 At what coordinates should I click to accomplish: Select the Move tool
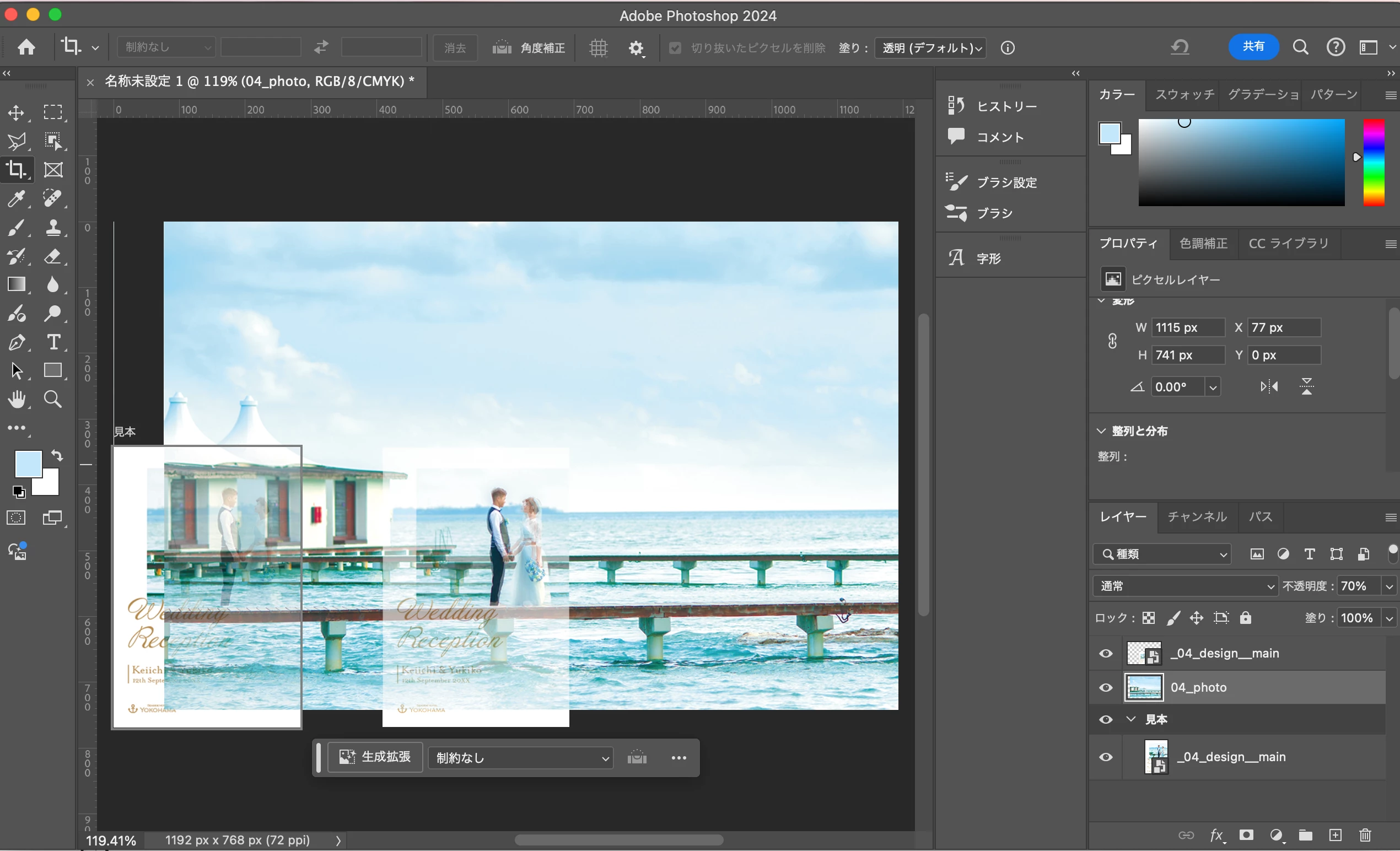[x=16, y=112]
